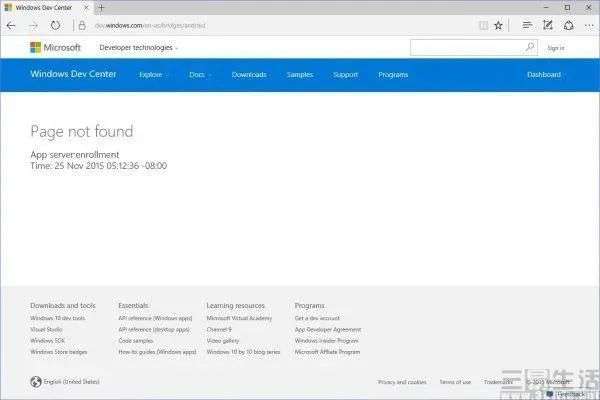600x400 pixels.
Task: Click the App server:enrollment text
Action: 75,155
